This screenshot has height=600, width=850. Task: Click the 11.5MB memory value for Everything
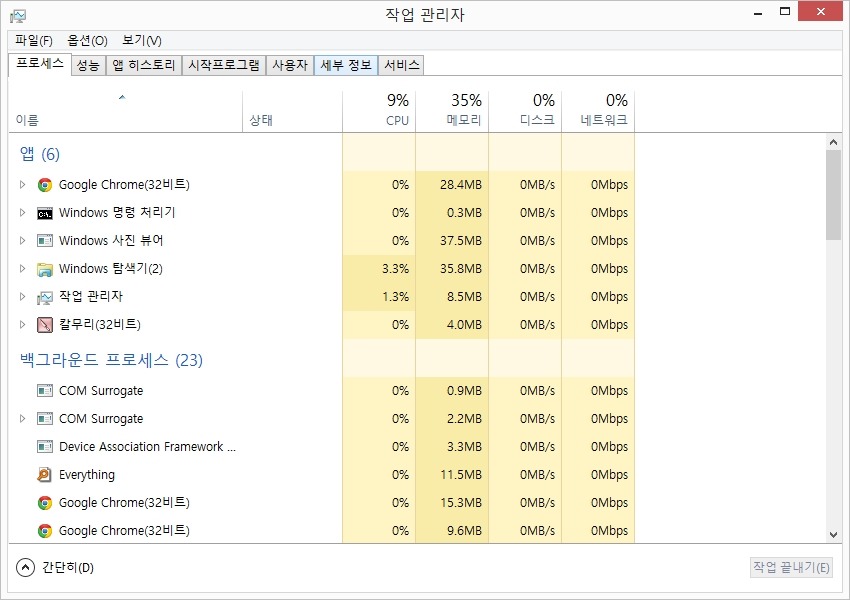(461, 475)
